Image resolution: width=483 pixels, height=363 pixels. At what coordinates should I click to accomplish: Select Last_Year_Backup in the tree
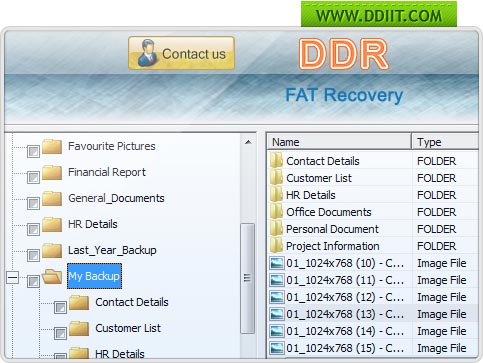coord(112,250)
